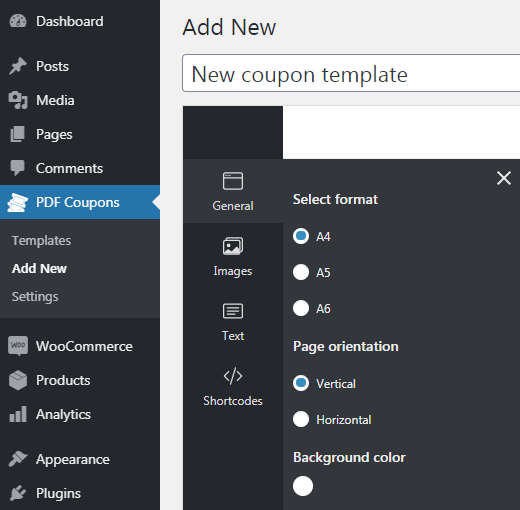Click the Media icon in sidebar
This screenshot has width=520, height=510.
(x=18, y=100)
